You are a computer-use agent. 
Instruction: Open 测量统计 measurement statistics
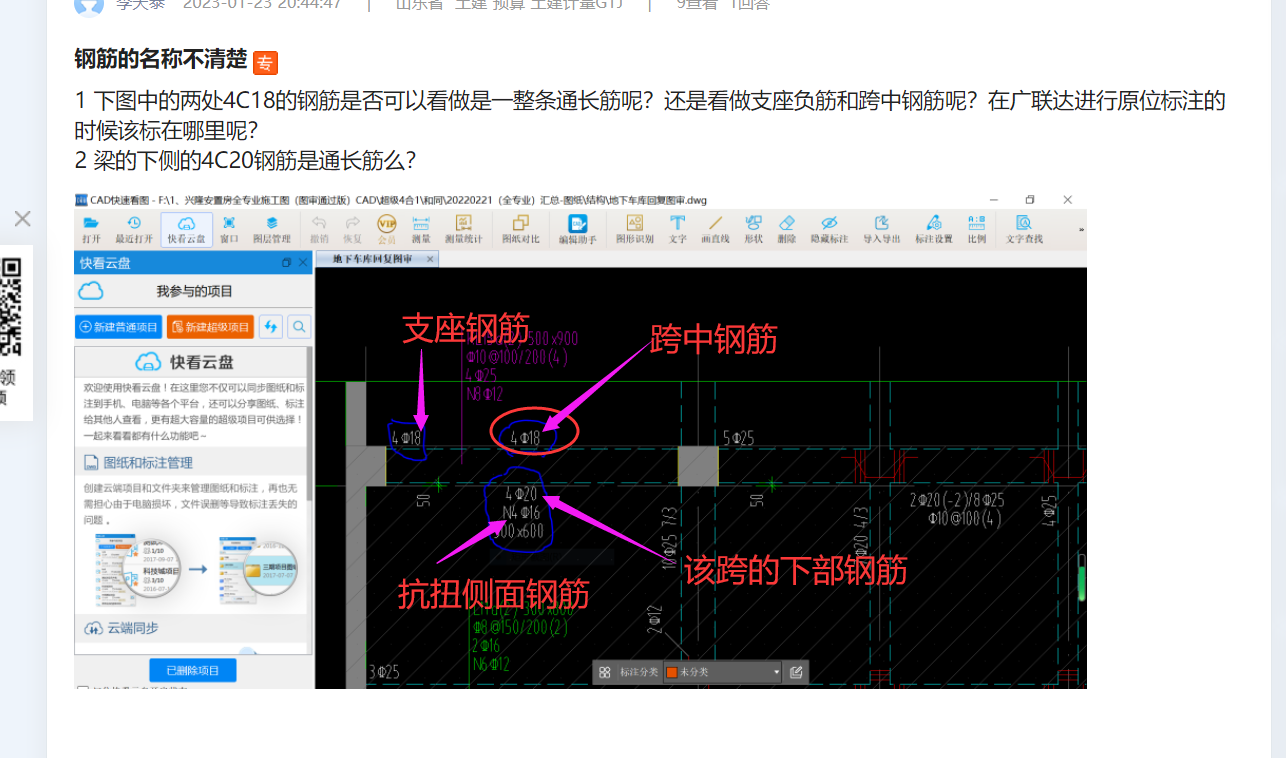tap(463, 229)
